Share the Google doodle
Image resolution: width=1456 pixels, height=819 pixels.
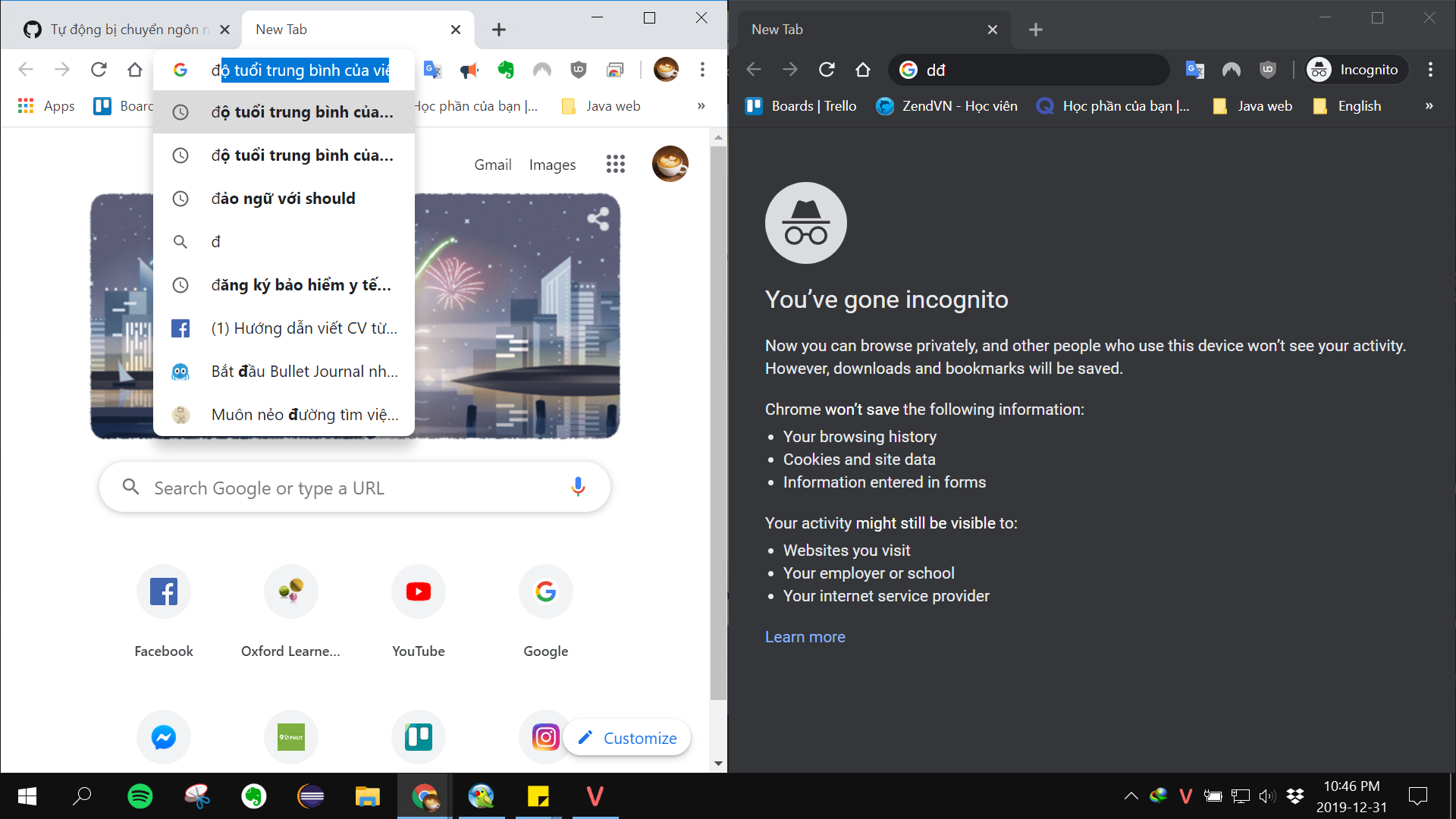pyautogui.click(x=598, y=219)
